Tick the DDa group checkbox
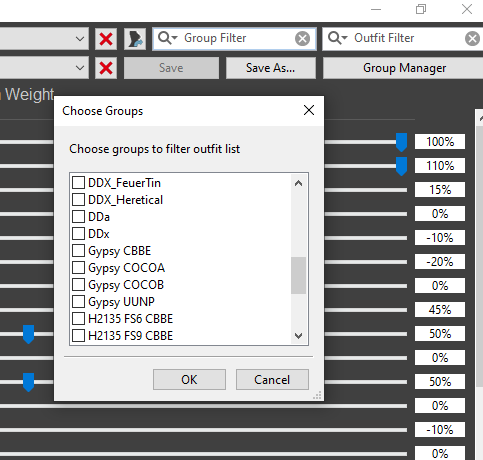The height and width of the screenshot is (460, 483). 78,217
